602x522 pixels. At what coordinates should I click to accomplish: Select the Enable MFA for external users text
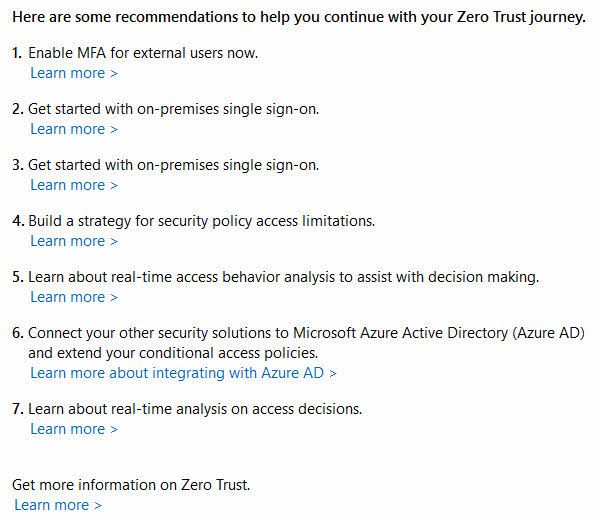click(143, 53)
